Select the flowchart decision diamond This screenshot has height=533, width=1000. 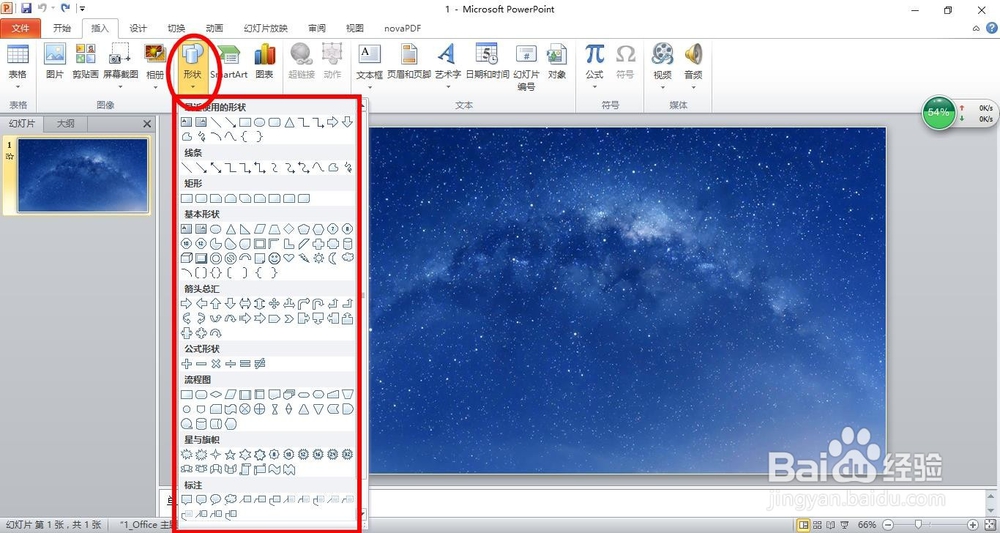point(216,394)
